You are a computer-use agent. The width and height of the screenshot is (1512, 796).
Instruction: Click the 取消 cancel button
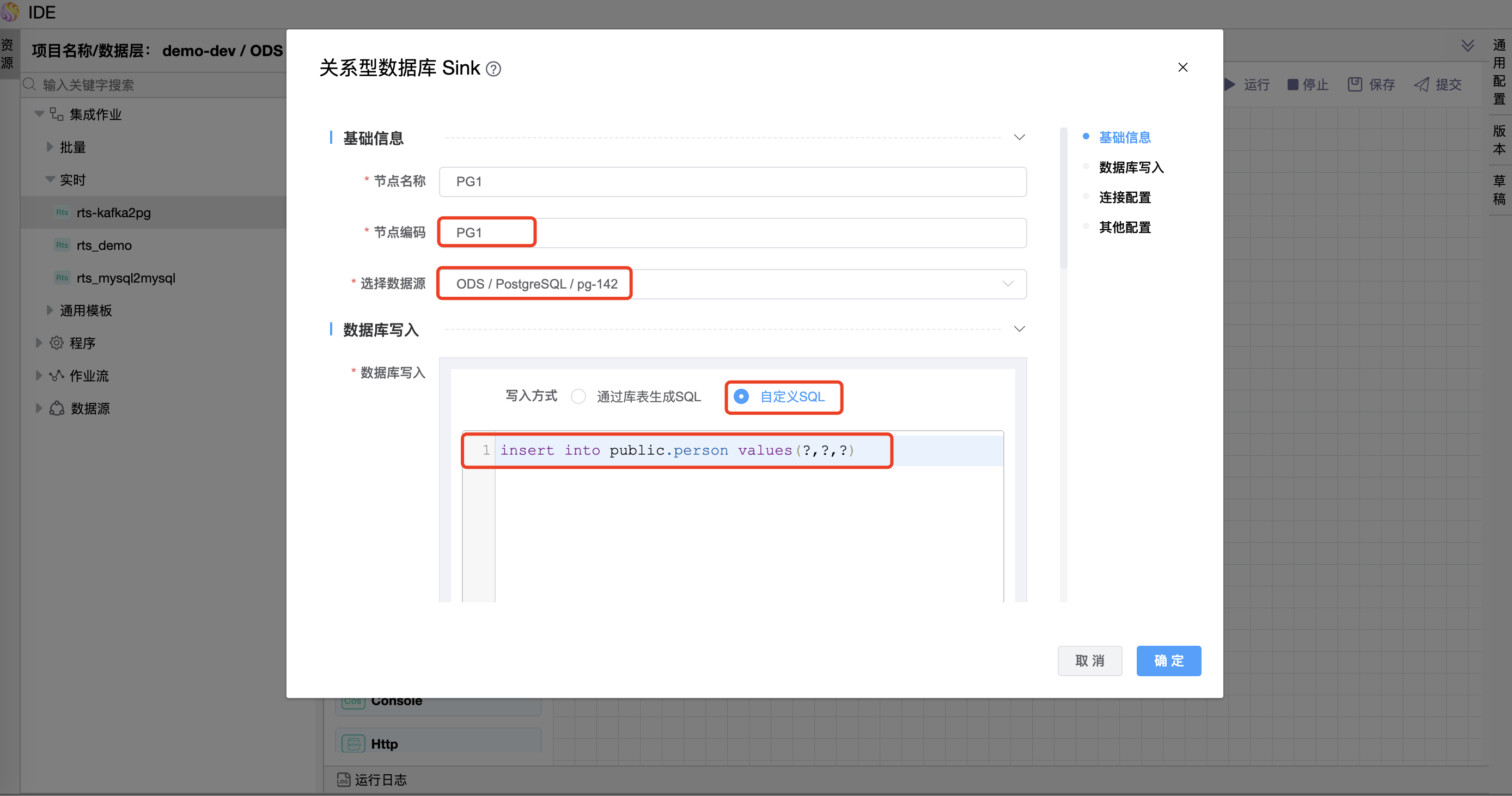(1089, 660)
